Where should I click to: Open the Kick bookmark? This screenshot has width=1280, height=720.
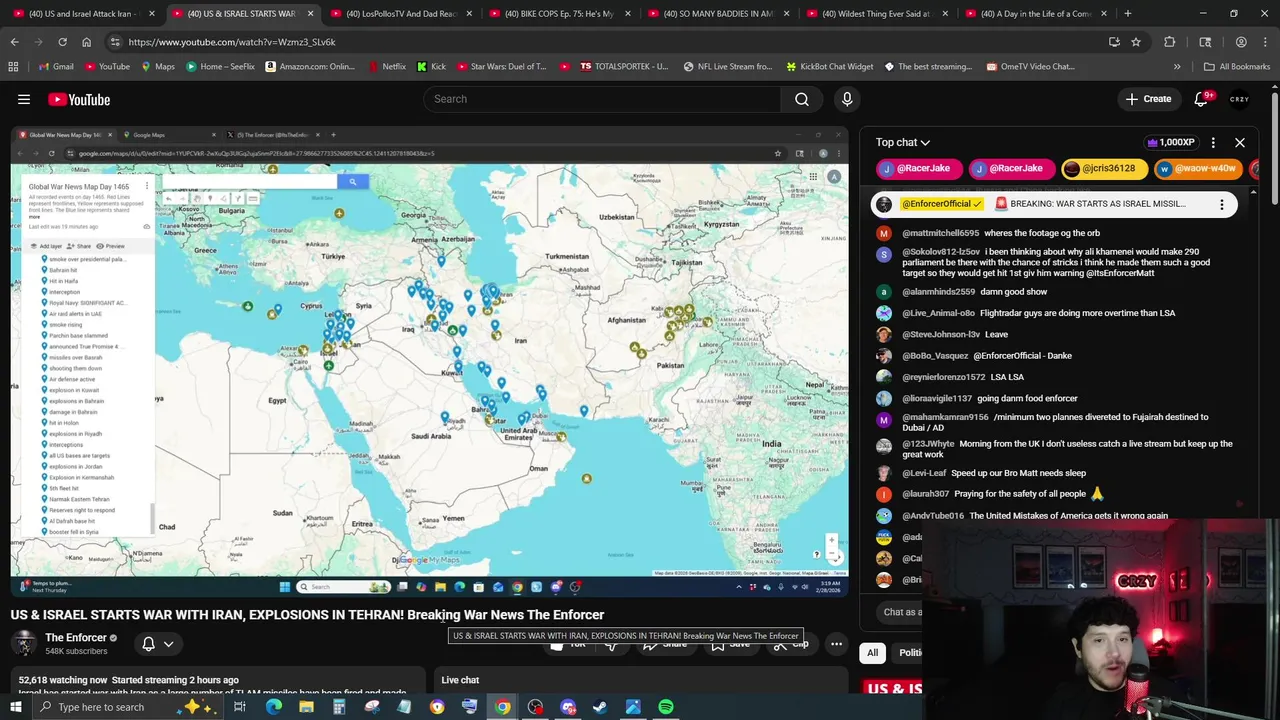[x=431, y=66]
